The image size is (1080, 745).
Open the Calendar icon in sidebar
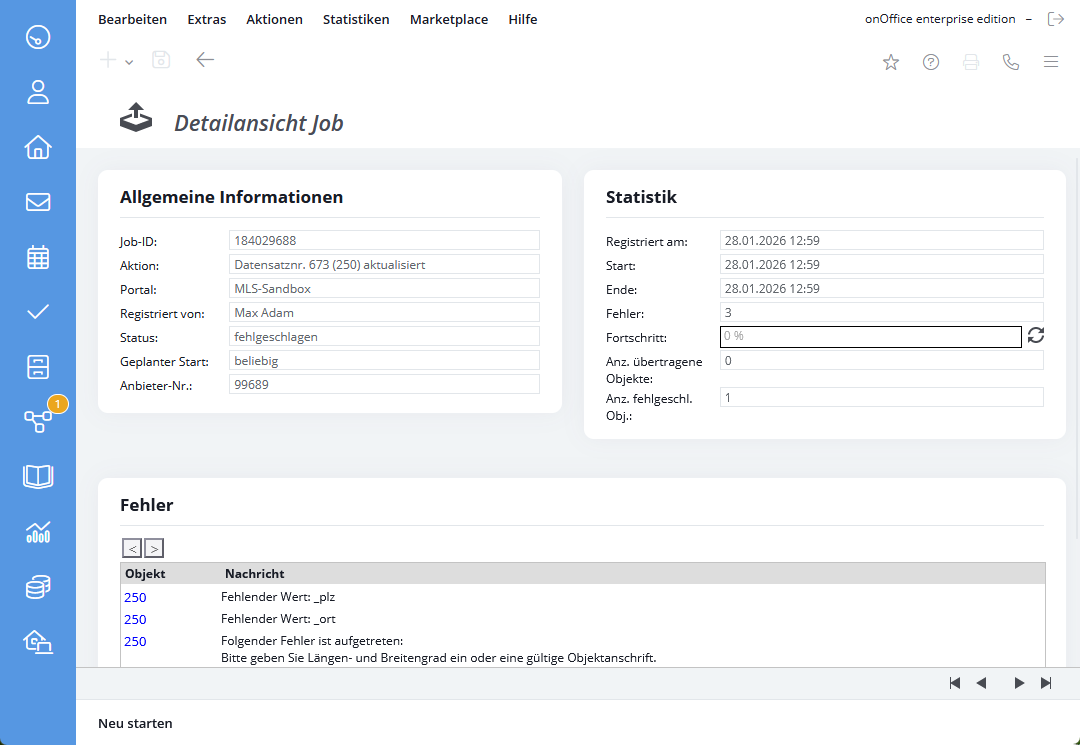click(38, 258)
